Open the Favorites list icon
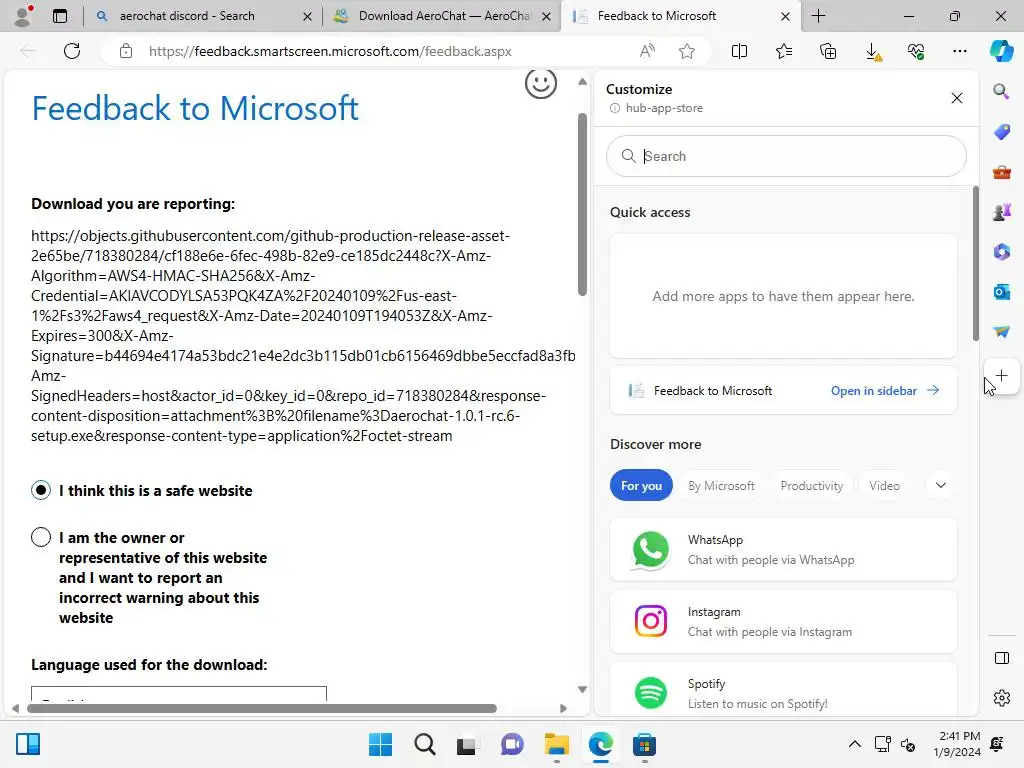Image resolution: width=1024 pixels, height=768 pixels. [x=784, y=51]
